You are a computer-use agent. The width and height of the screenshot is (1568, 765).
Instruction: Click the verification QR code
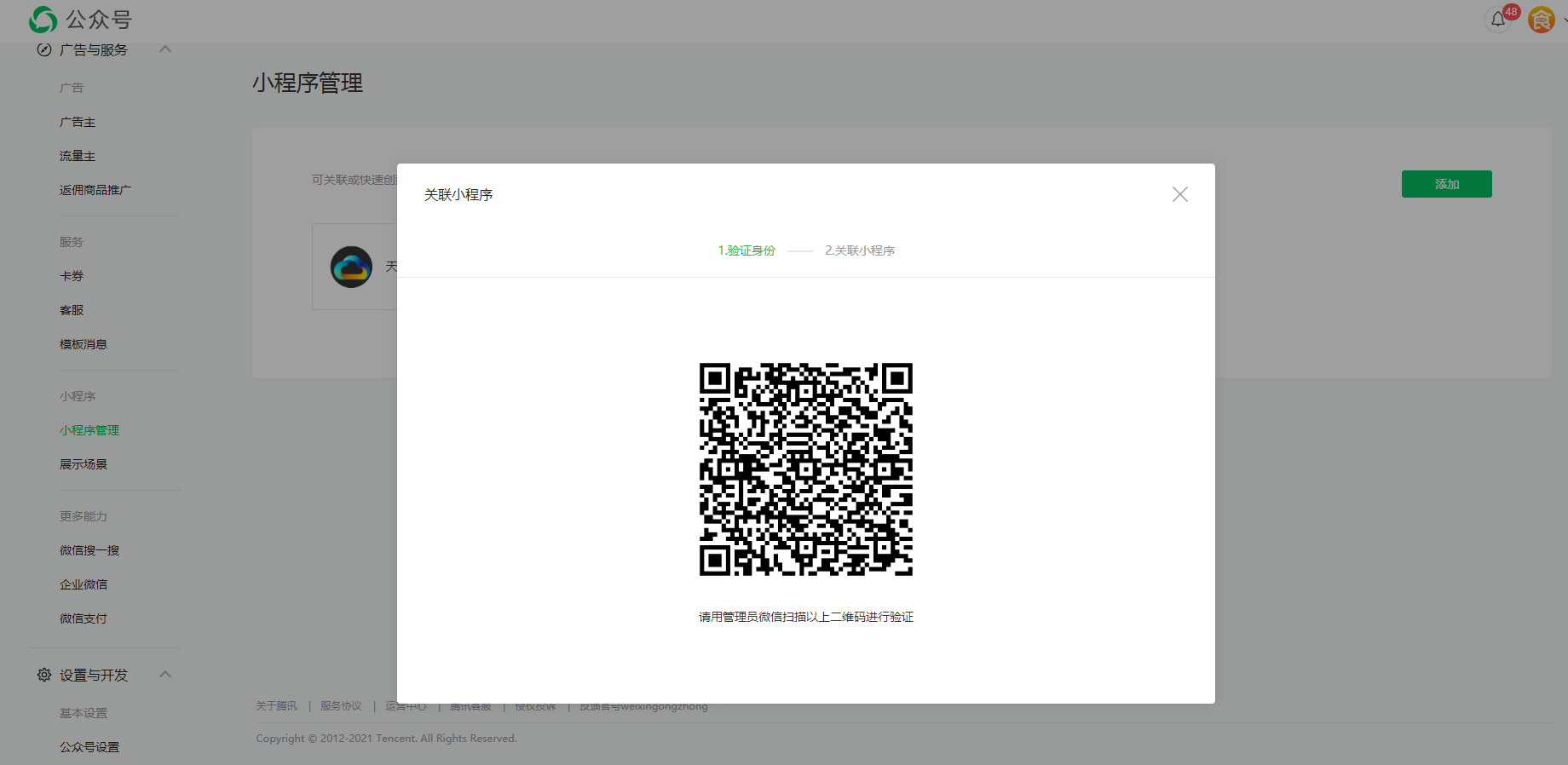(x=806, y=469)
